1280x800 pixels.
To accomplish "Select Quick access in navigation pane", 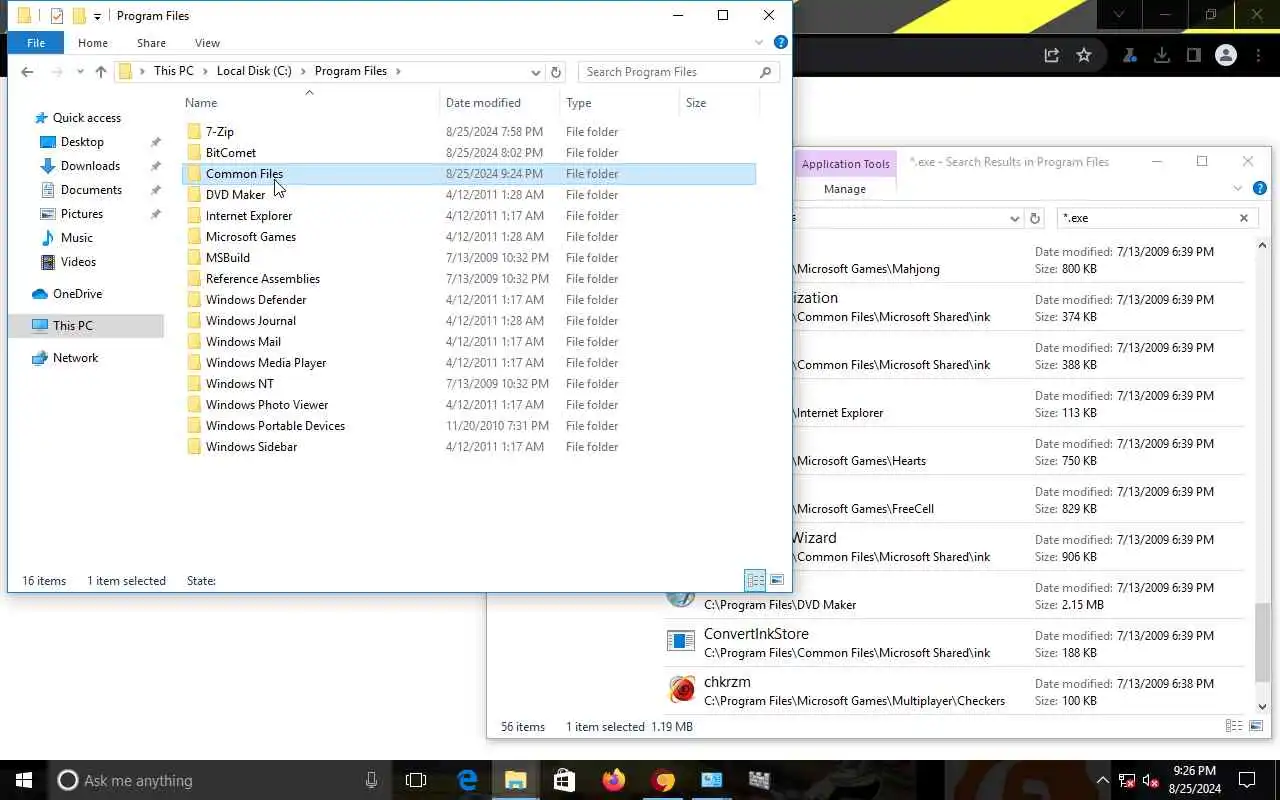I will [x=87, y=118].
